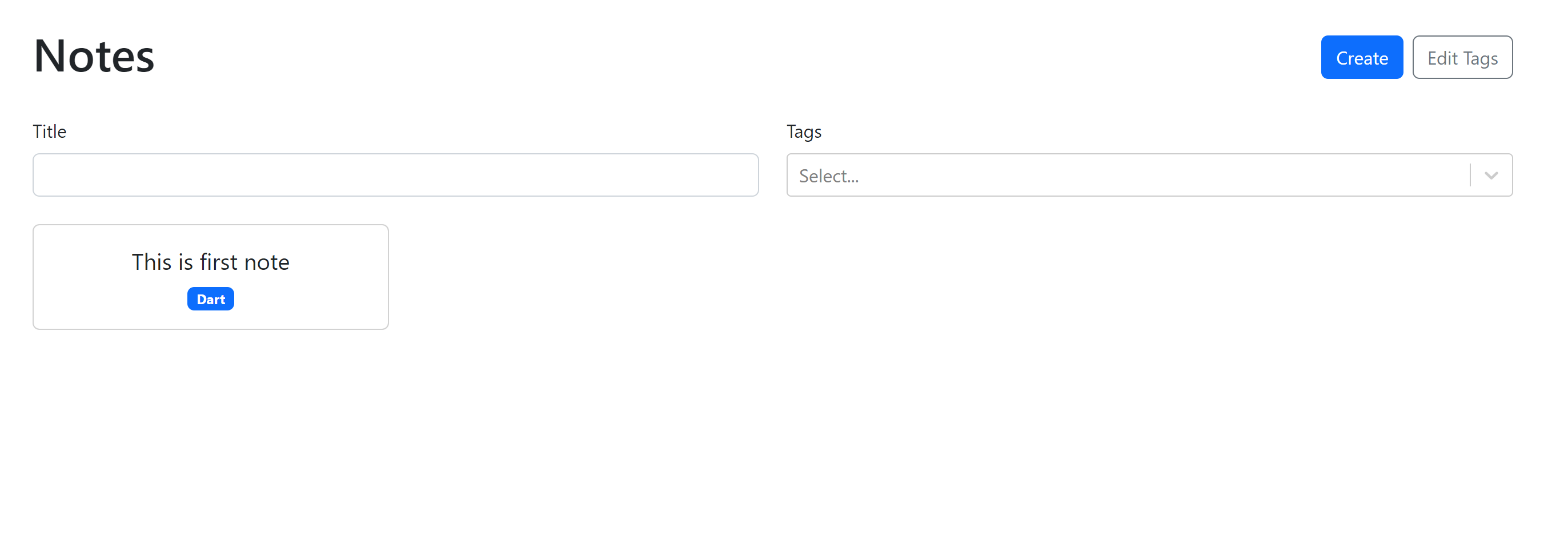Focus the Title input to filter notes
The height and width of the screenshot is (538, 1568).
tap(396, 175)
